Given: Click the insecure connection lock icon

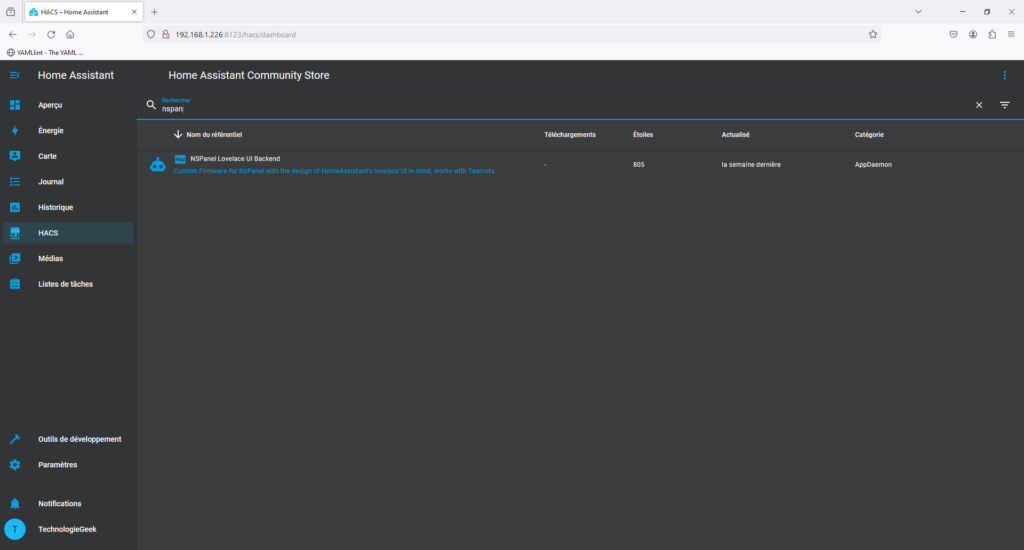Looking at the screenshot, I should click(165, 35).
